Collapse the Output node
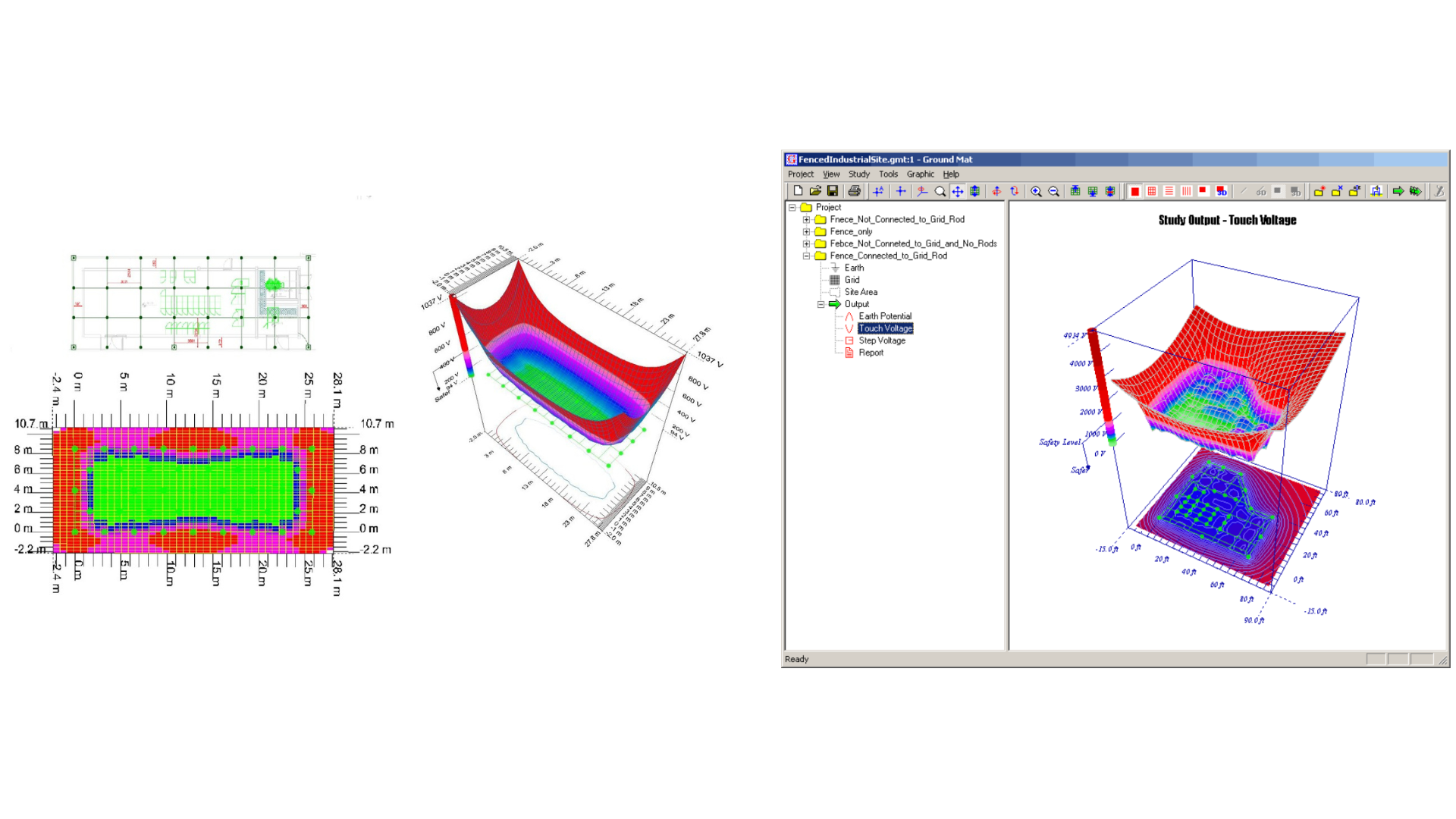 pyautogui.click(x=821, y=304)
